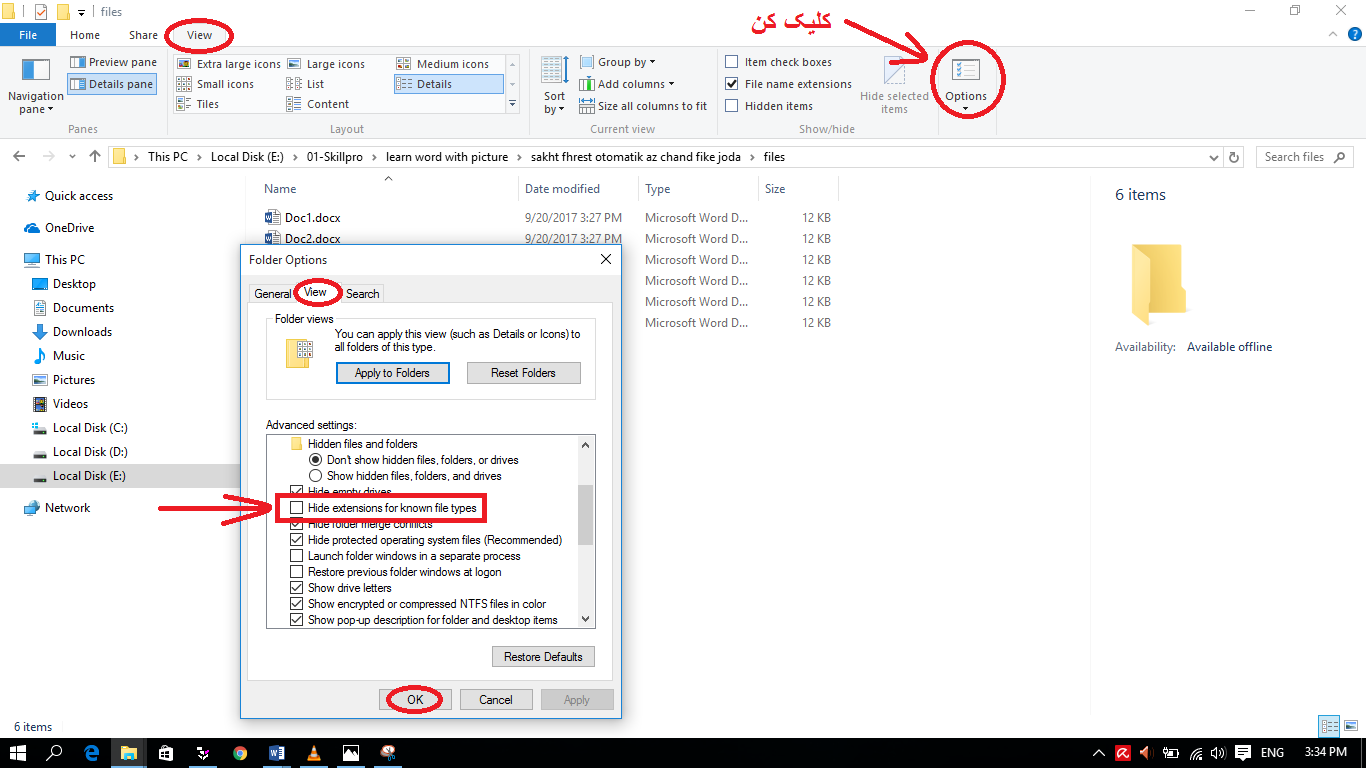The height and width of the screenshot is (768, 1366).
Task: Choose Extra large icons layout
Action: [x=229, y=64]
